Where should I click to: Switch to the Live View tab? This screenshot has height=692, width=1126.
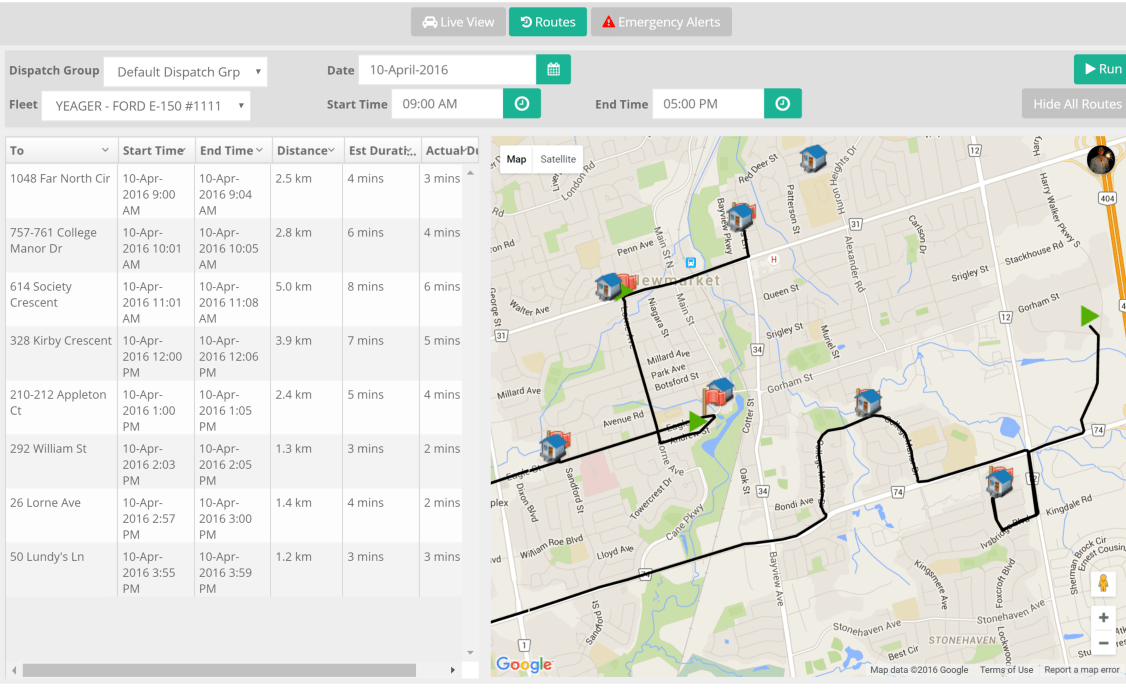(458, 21)
